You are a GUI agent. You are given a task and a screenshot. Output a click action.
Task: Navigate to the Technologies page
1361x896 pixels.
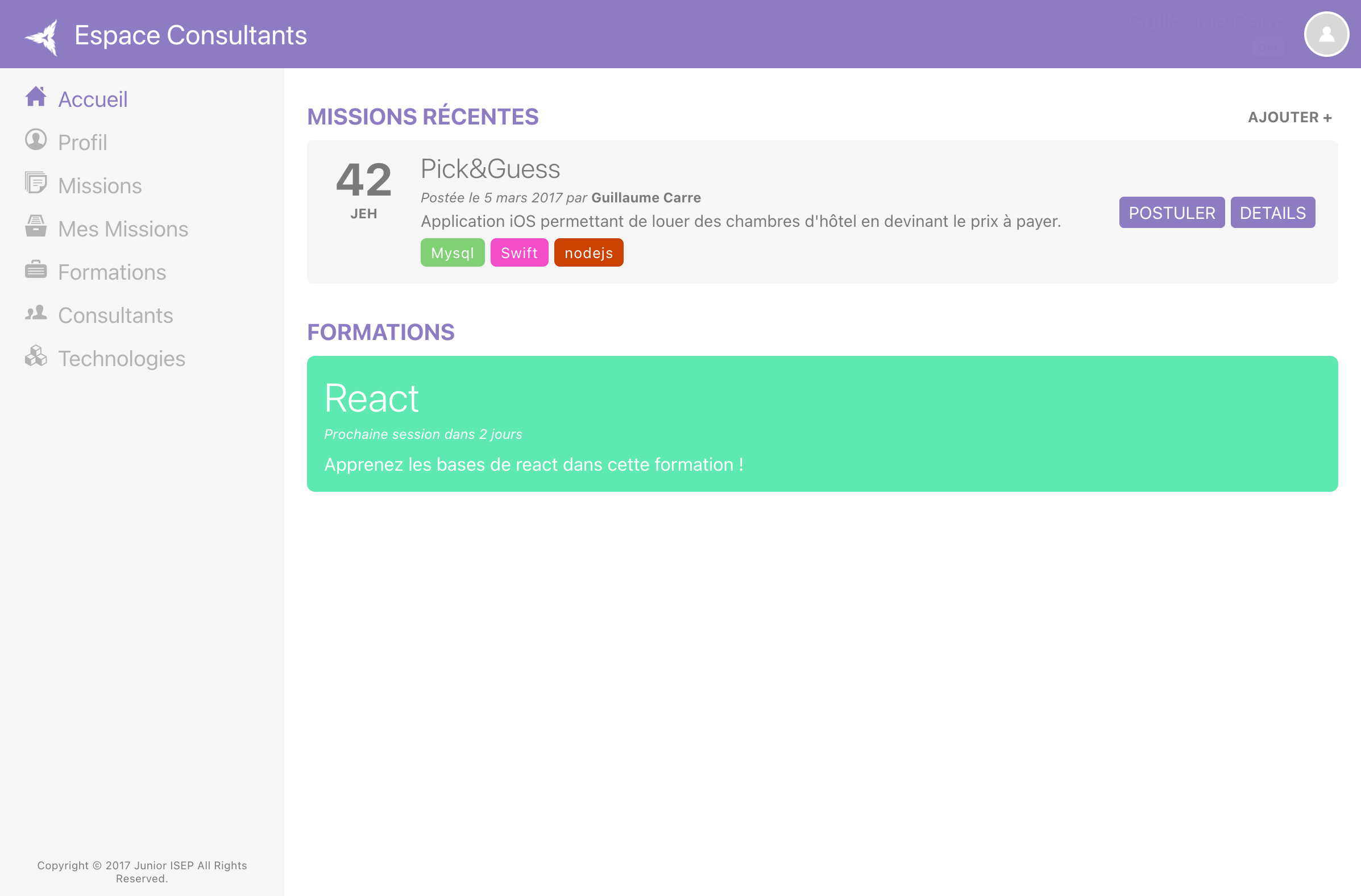click(x=121, y=359)
